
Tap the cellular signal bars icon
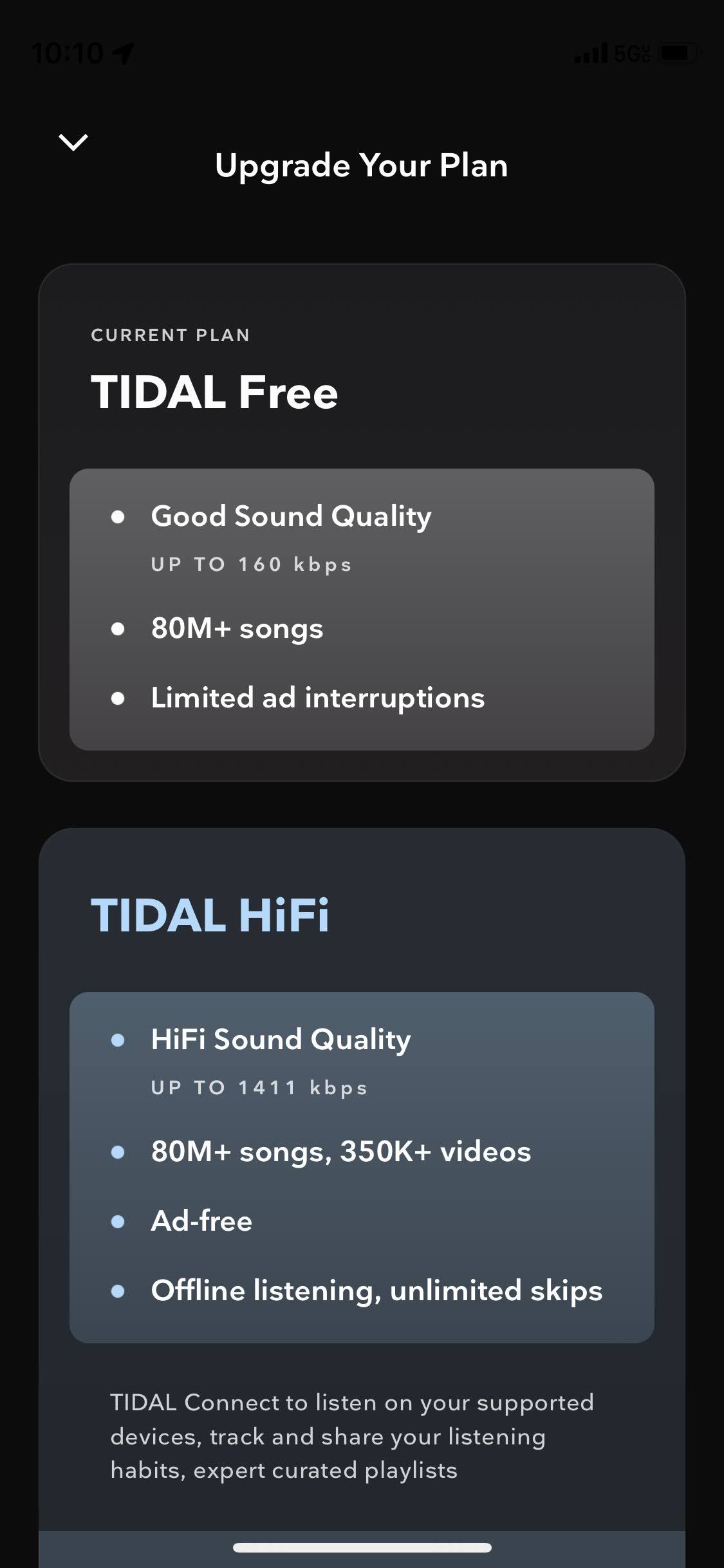point(590,53)
